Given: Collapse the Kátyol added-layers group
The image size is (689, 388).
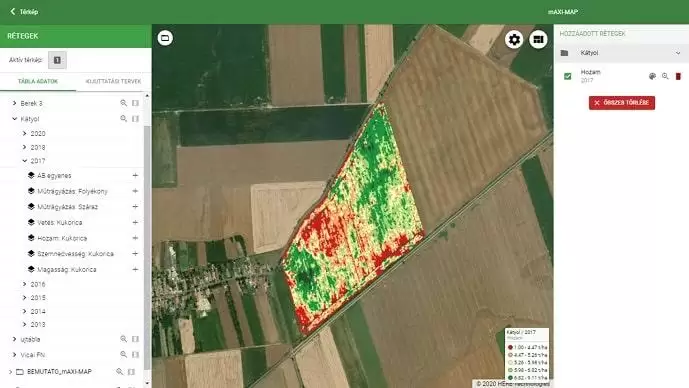Looking at the screenshot, I should tap(678, 53).
